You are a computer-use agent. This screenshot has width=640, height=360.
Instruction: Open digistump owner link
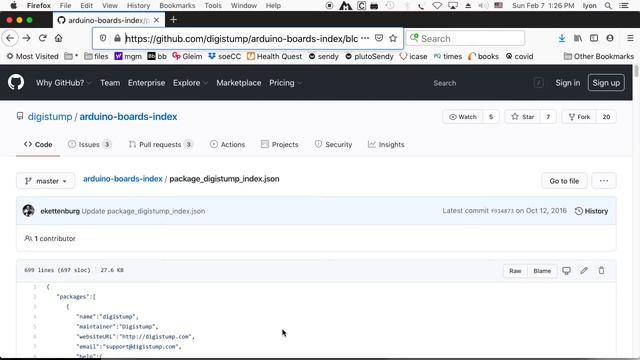click(x=50, y=117)
